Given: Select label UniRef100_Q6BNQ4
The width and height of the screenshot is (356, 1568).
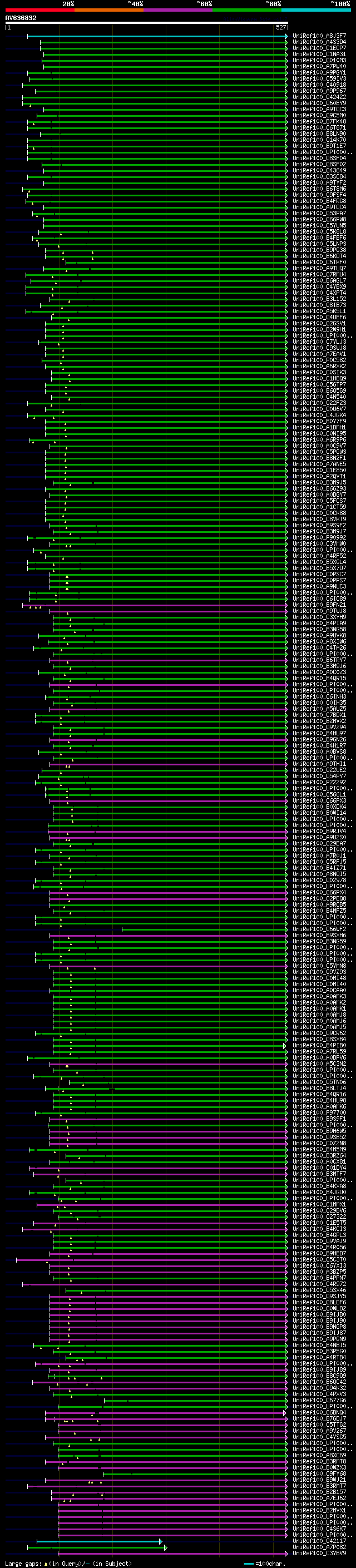Looking at the screenshot, I should point(319,1412).
